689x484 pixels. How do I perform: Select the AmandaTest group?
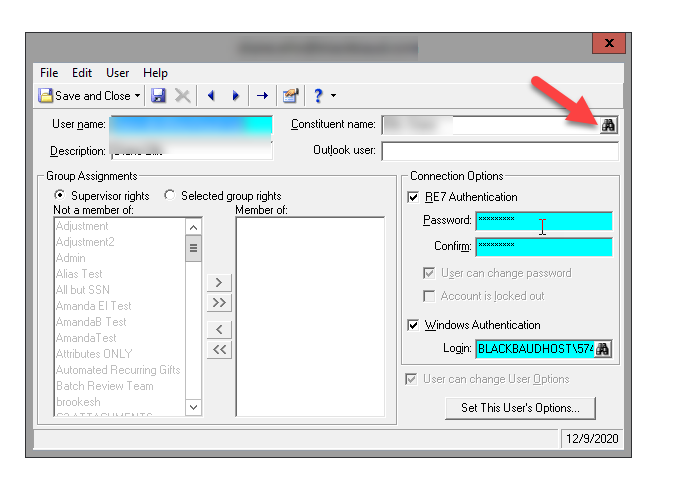pyautogui.click(x=86, y=338)
